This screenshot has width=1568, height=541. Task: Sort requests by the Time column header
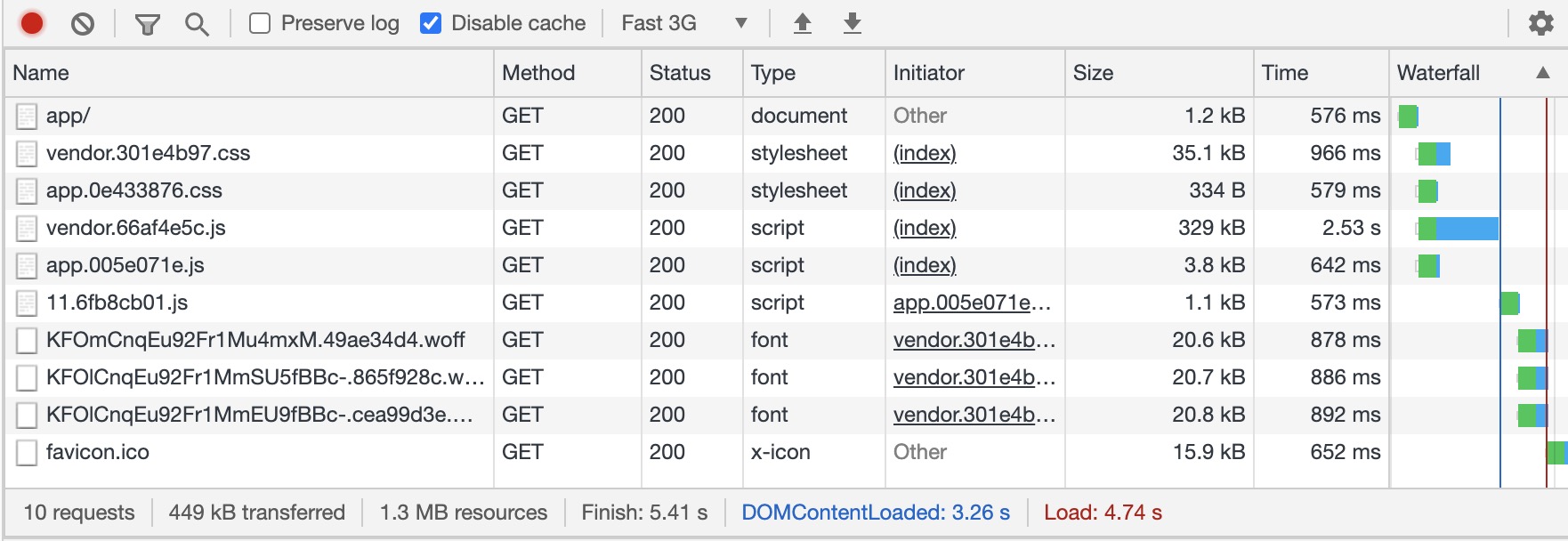tap(1321, 73)
